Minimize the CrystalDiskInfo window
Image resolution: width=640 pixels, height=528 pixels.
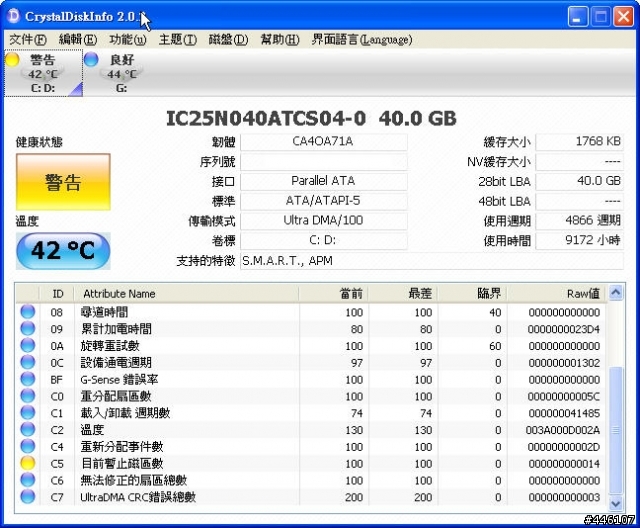click(x=577, y=17)
